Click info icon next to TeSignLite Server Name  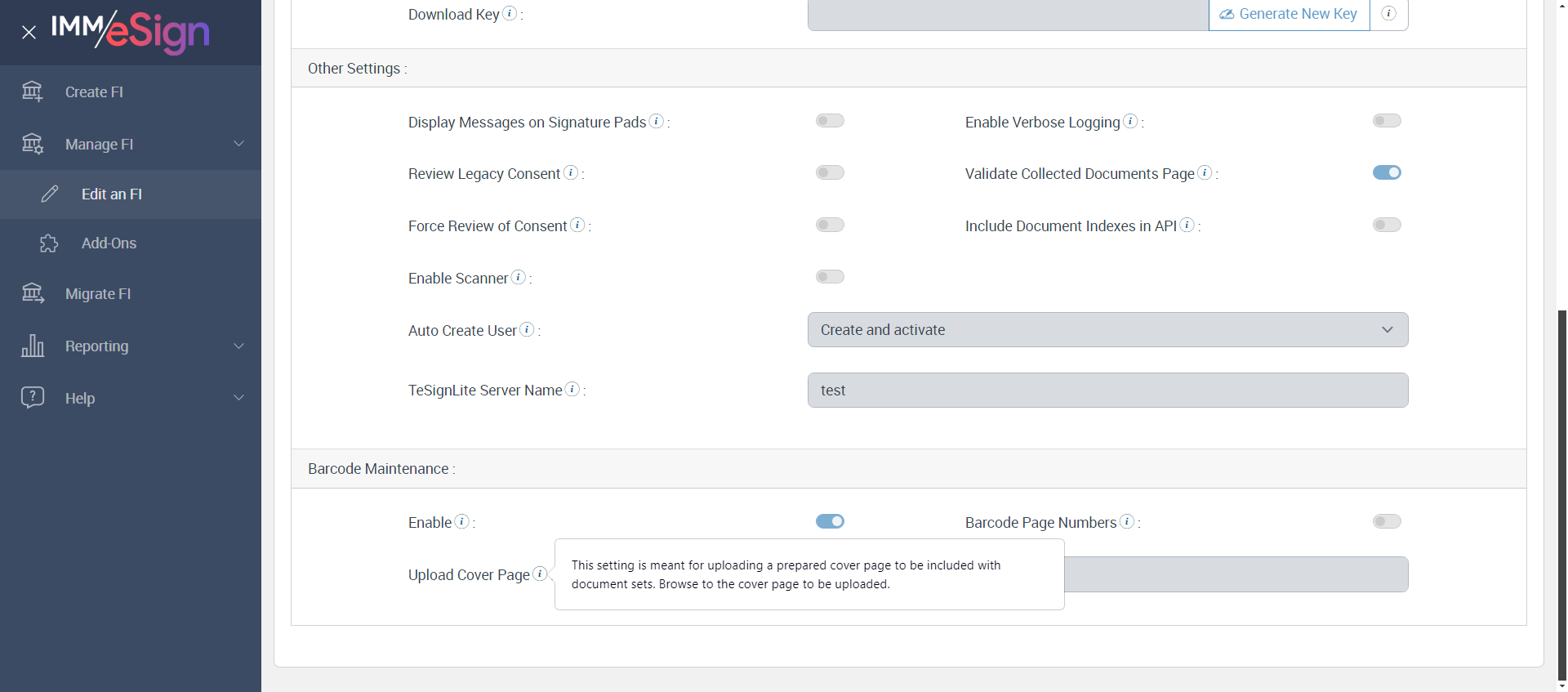click(572, 390)
